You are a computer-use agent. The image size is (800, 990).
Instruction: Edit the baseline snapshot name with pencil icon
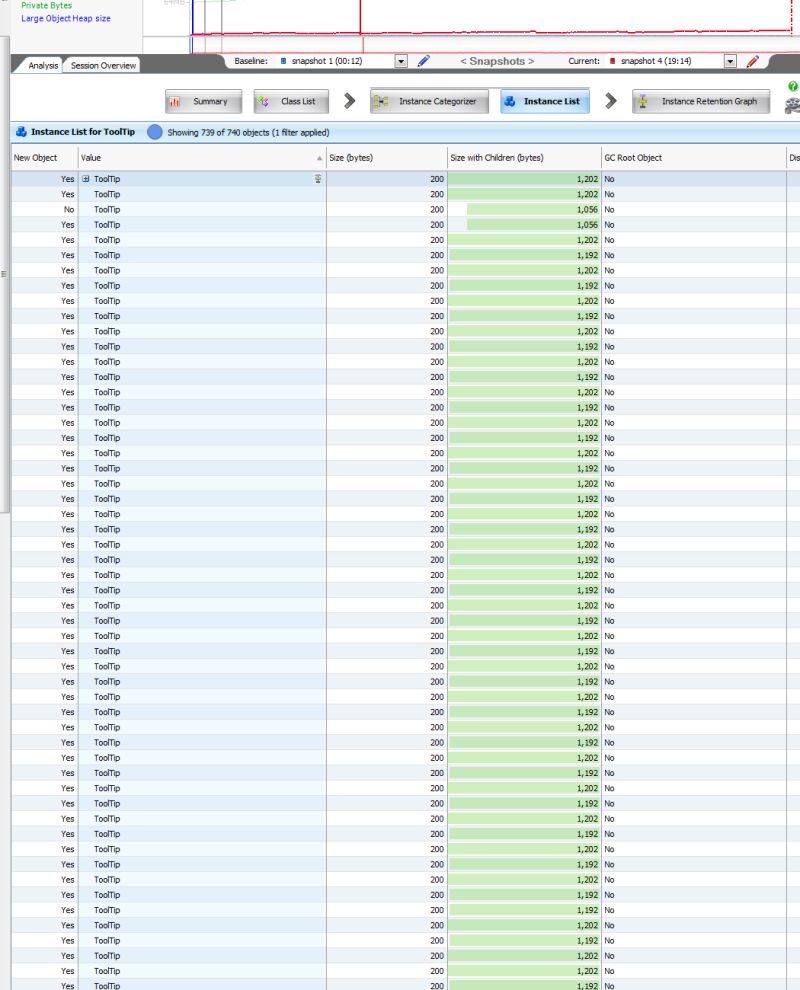tap(422, 60)
